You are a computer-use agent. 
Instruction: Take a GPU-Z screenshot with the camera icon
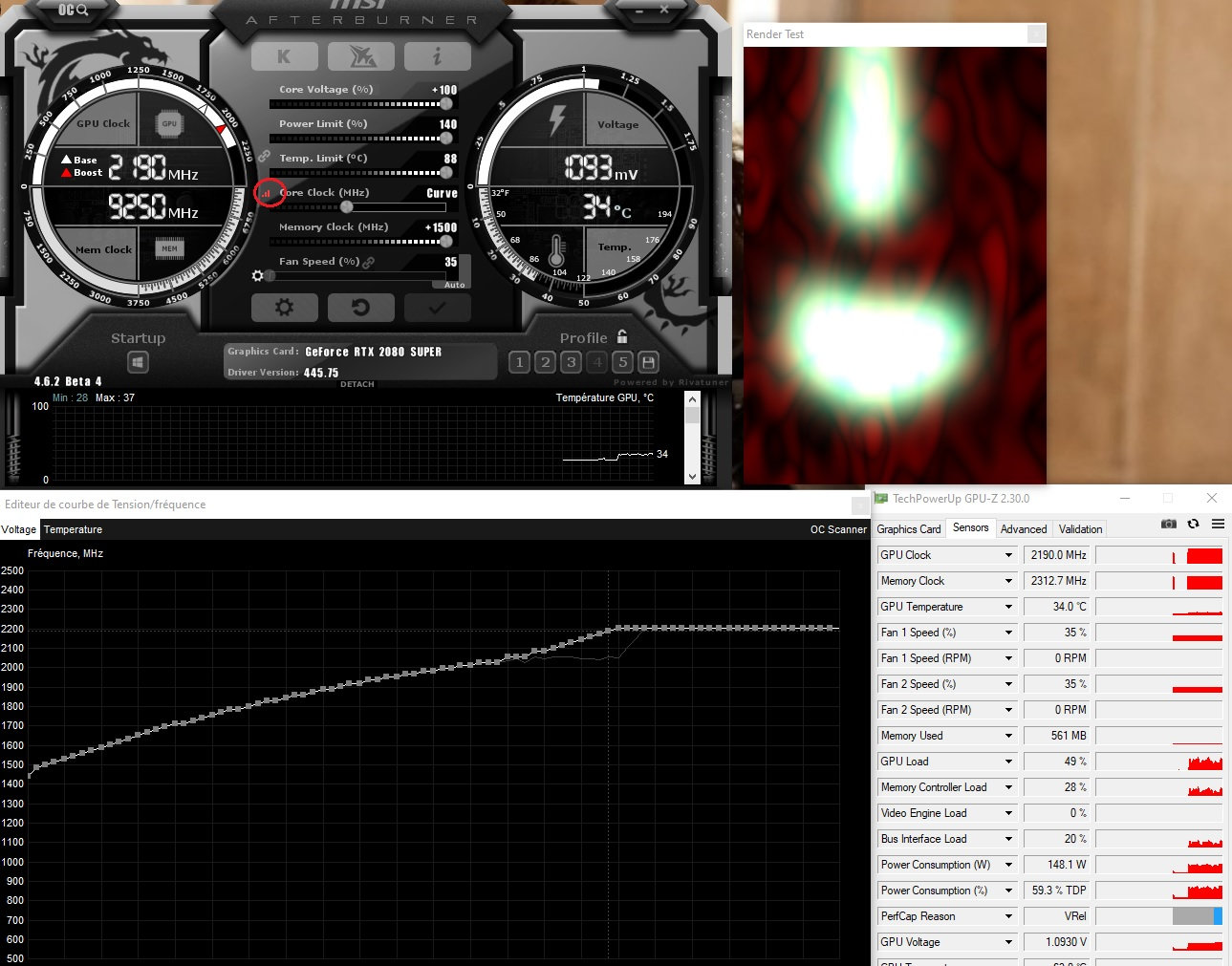pyautogui.click(x=1168, y=524)
